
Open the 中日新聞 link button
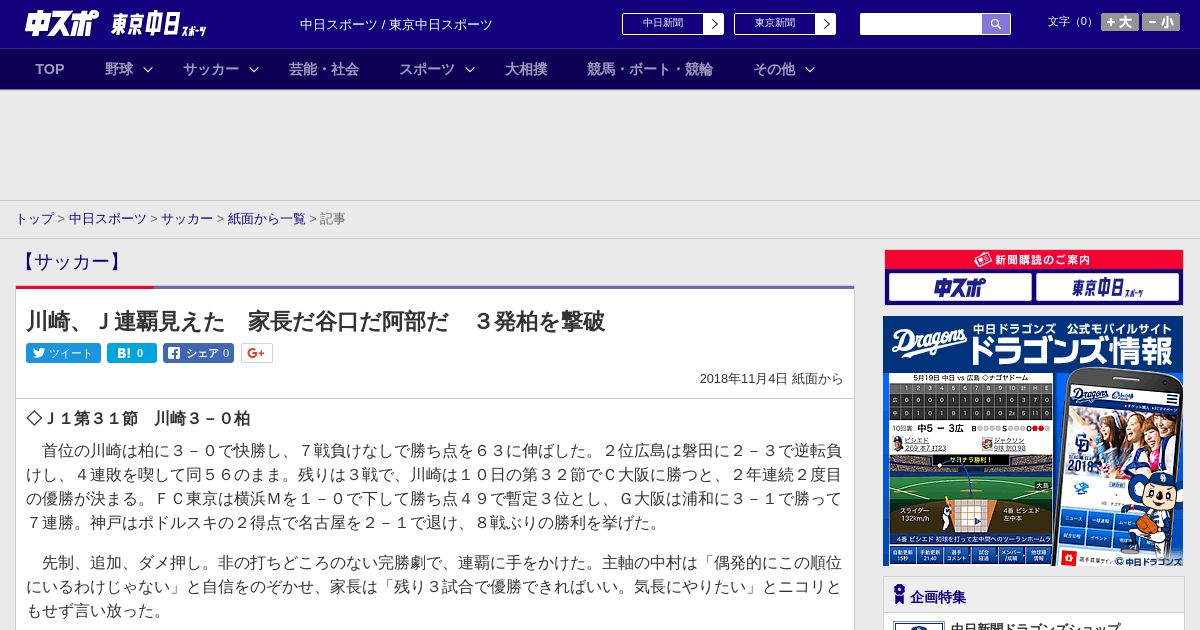662,24
